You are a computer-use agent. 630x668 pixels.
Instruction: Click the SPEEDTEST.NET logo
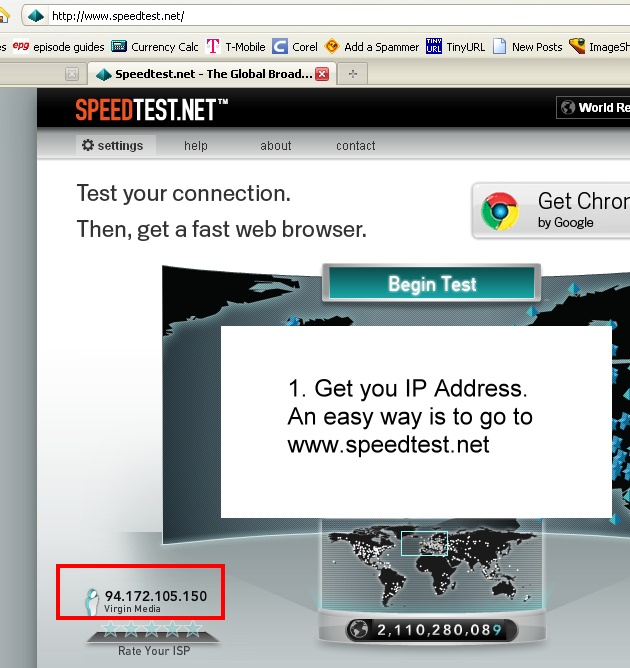(151, 109)
